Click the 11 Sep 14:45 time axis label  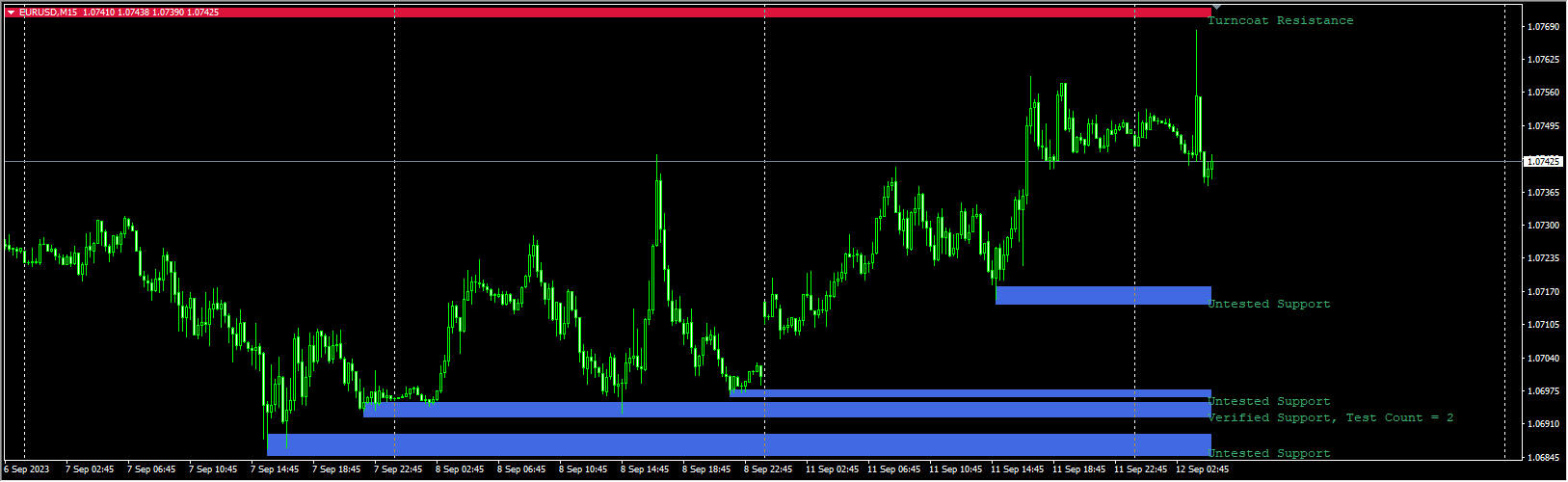pyautogui.click(x=1017, y=469)
